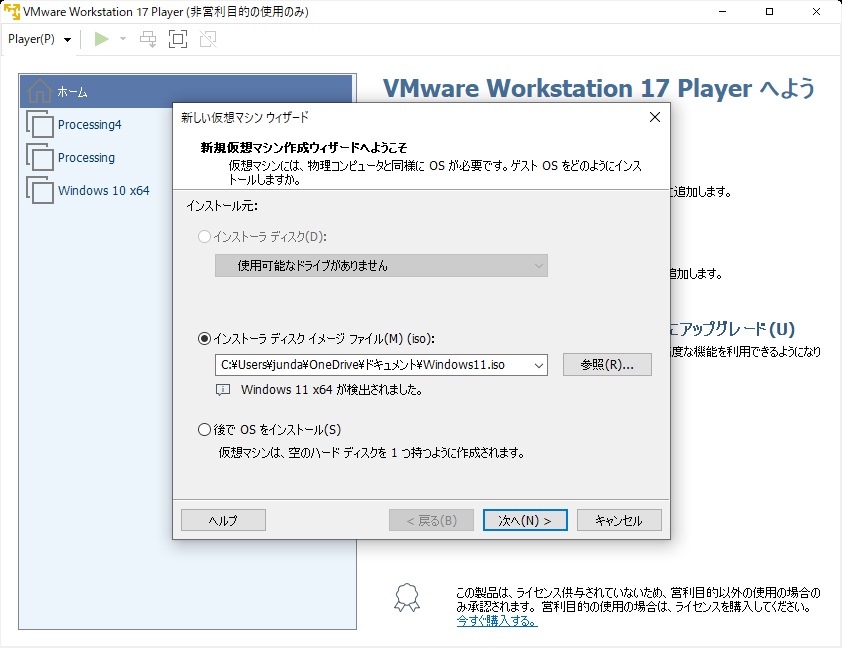Viewport: 842px width, 648px height.
Task: Click the Windows 10 x64 VM icon
Action: pos(40,190)
